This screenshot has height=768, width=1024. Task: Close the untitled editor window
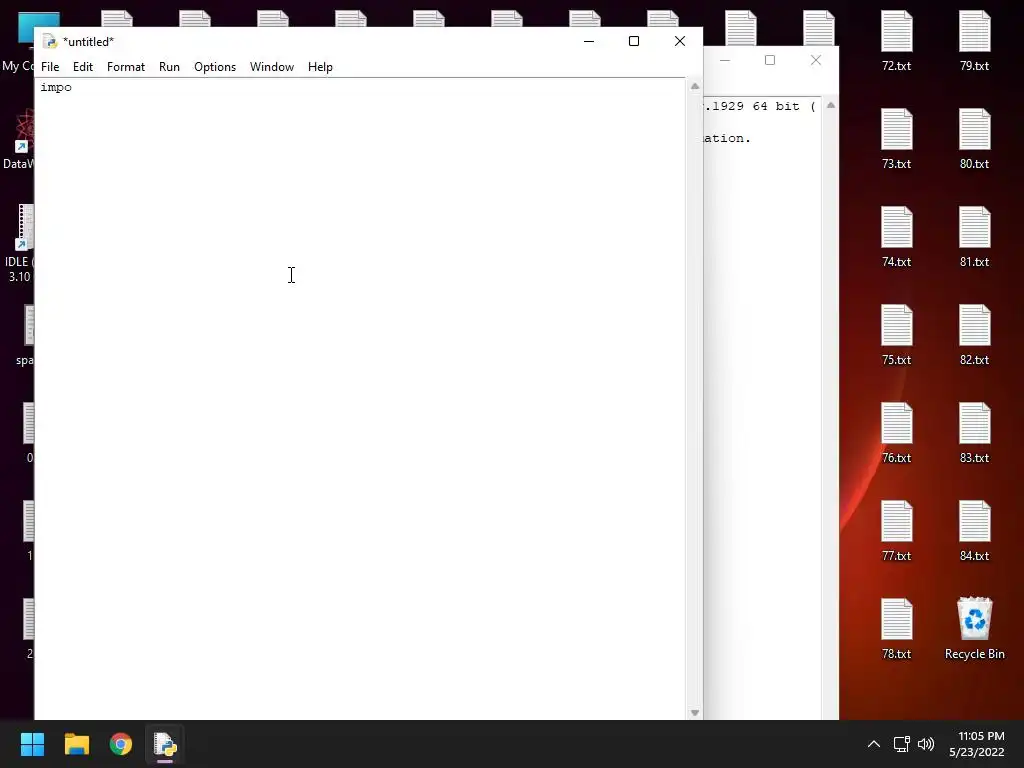coord(680,41)
